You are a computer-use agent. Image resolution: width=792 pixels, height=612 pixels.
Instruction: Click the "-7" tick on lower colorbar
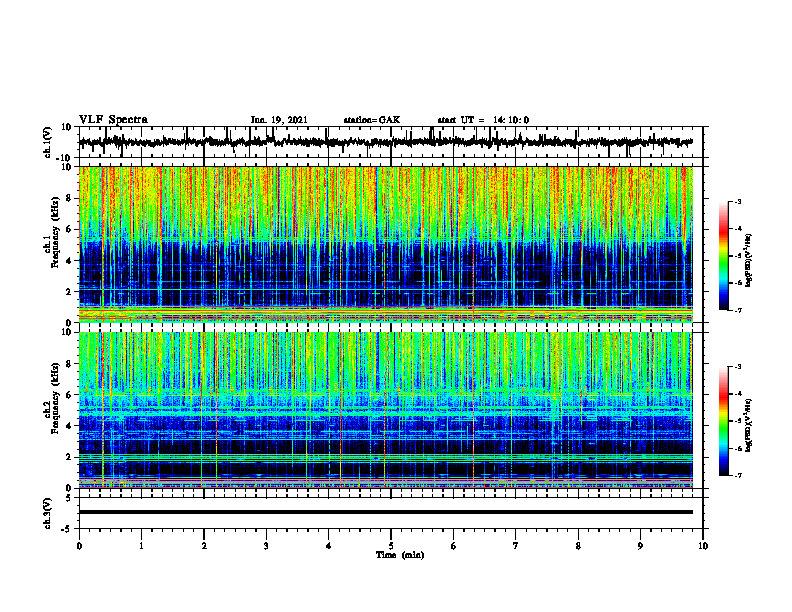coord(737,475)
